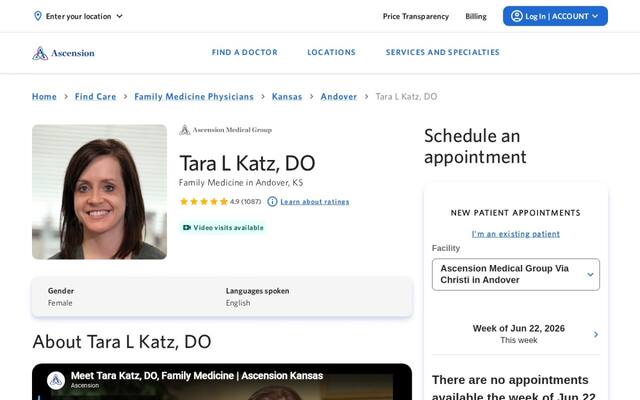This screenshot has height=400, width=640.
Task: Click the Ascension Medical Group logo
Action: pyautogui.click(x=225, y=130)
